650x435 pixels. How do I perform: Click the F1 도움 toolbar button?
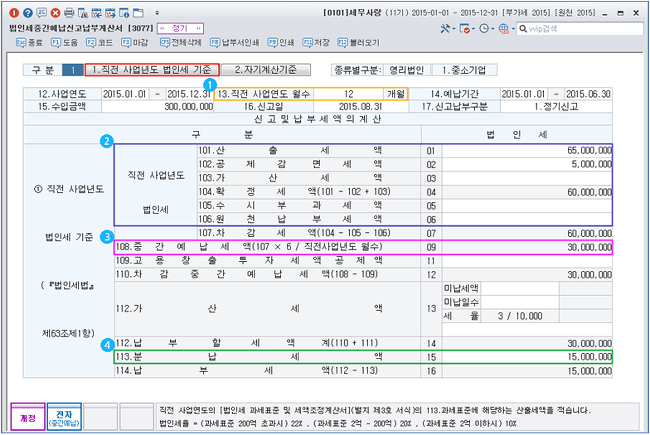point(64,43)
